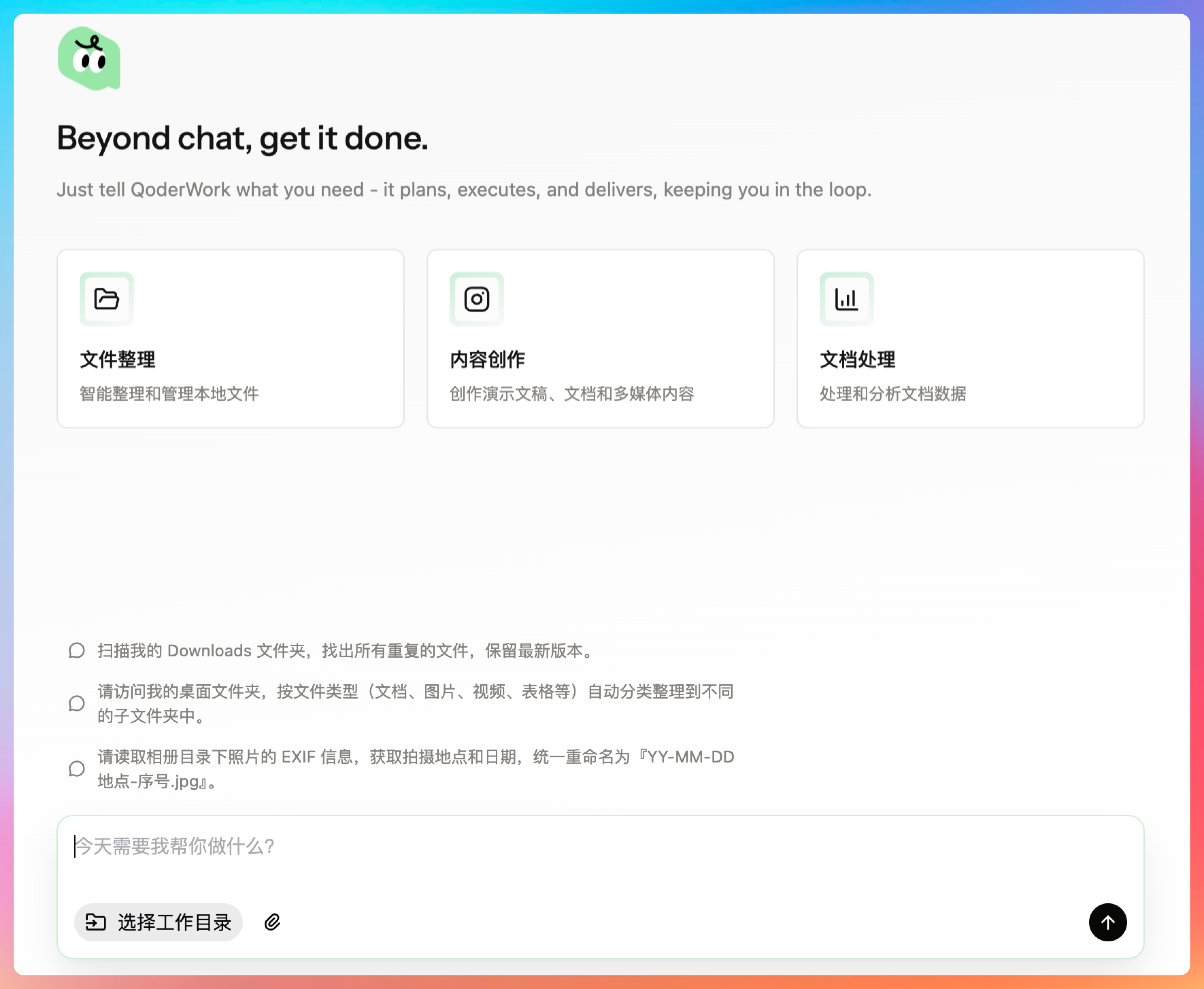Click the 智能整理和管理本地文件 description

(x=169, y=394)
